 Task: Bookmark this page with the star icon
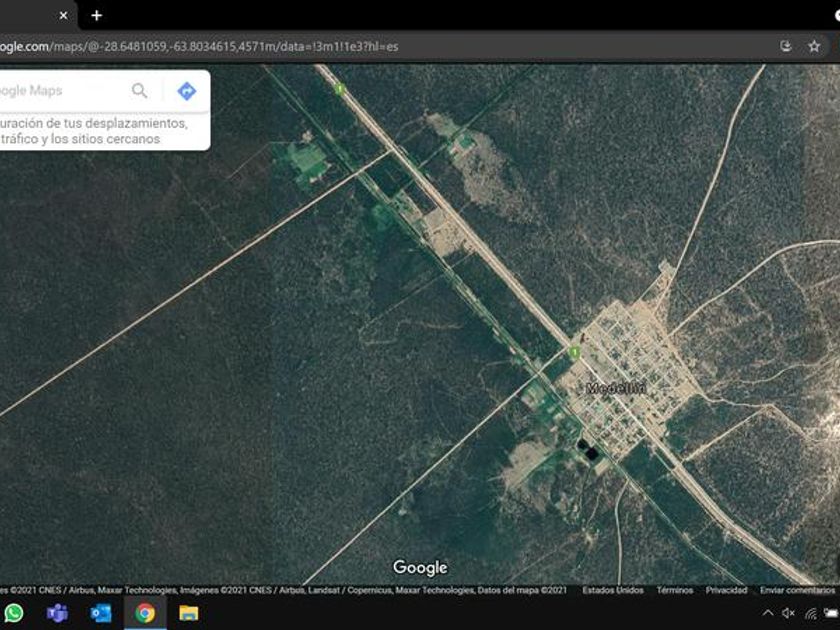pyautogui.click(x=814, y=46)
